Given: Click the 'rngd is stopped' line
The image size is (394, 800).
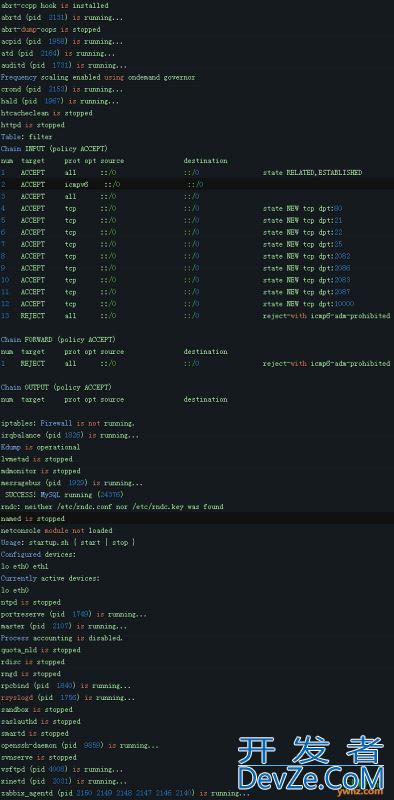Looking at the screenshot, I should tap(31, 674).
